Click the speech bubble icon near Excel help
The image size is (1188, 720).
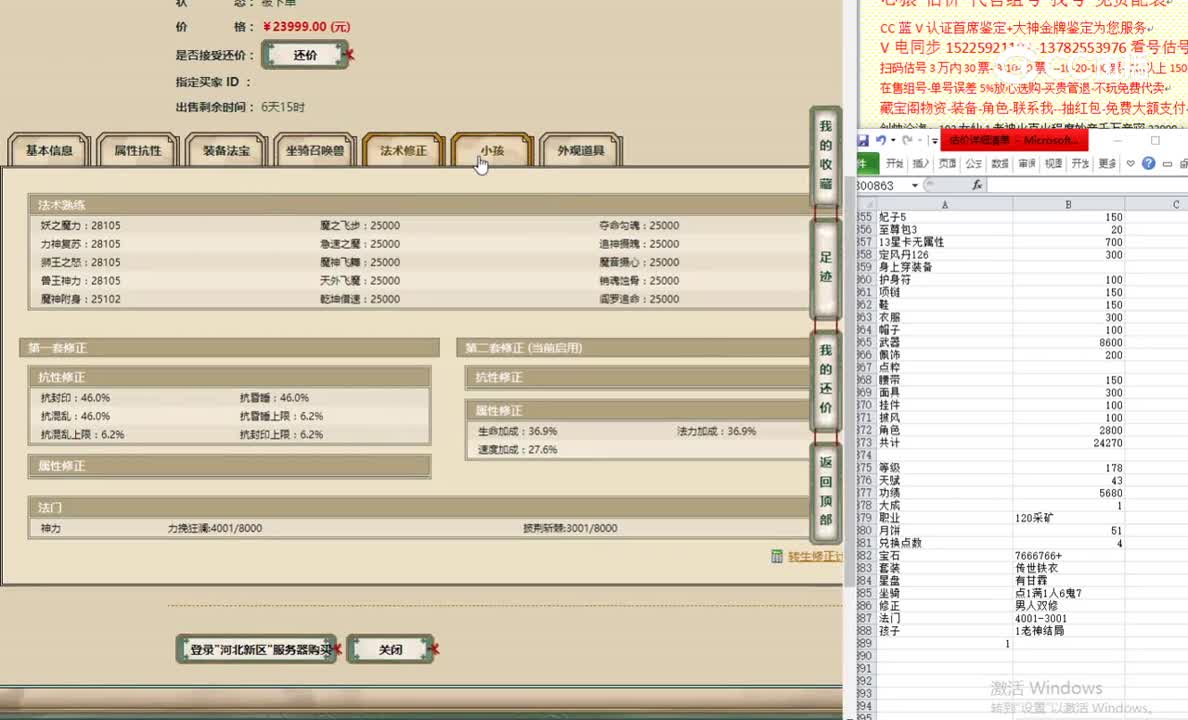point(1167,164)
